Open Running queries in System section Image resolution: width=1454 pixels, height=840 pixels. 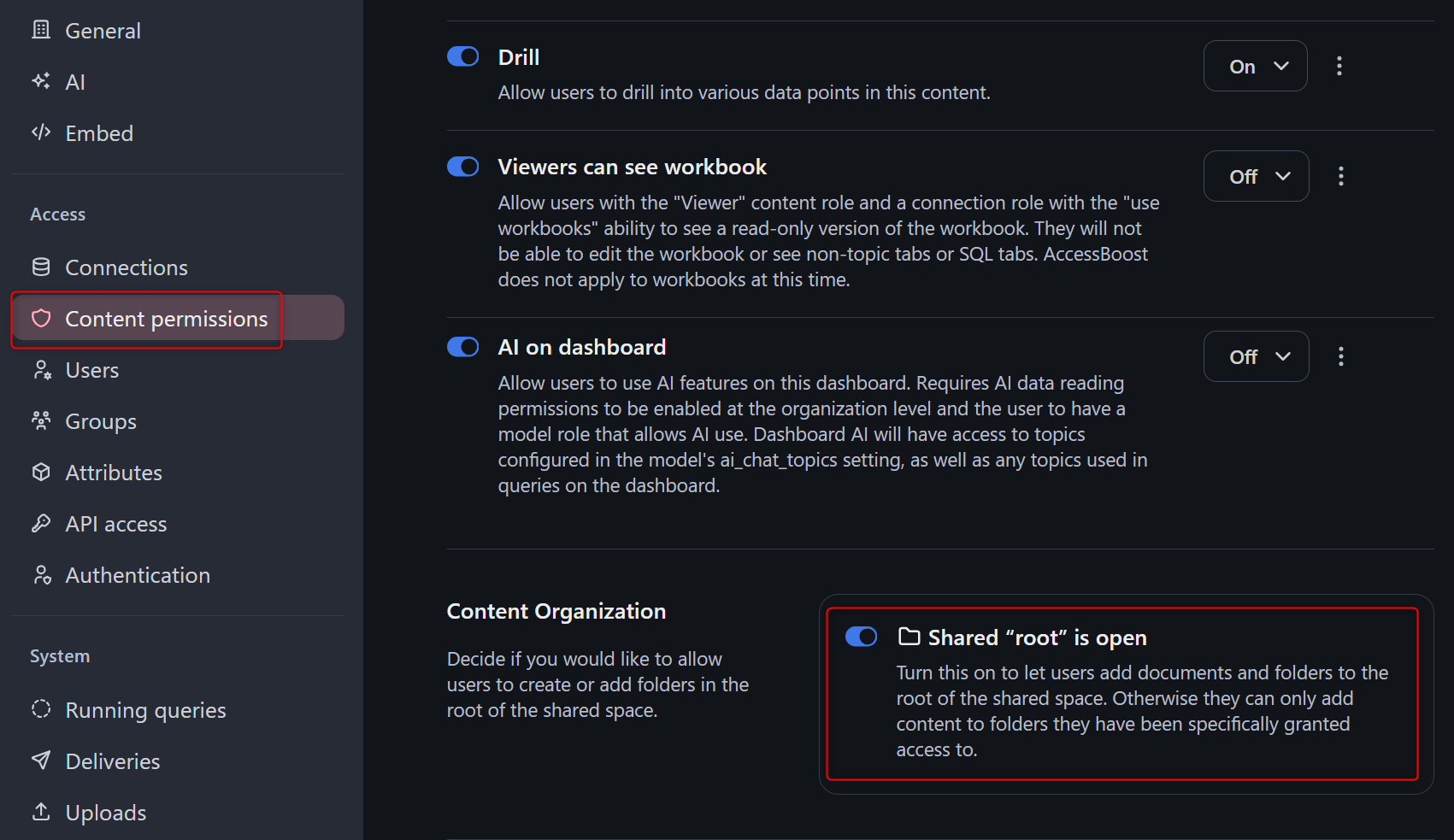tap(145, 710)
